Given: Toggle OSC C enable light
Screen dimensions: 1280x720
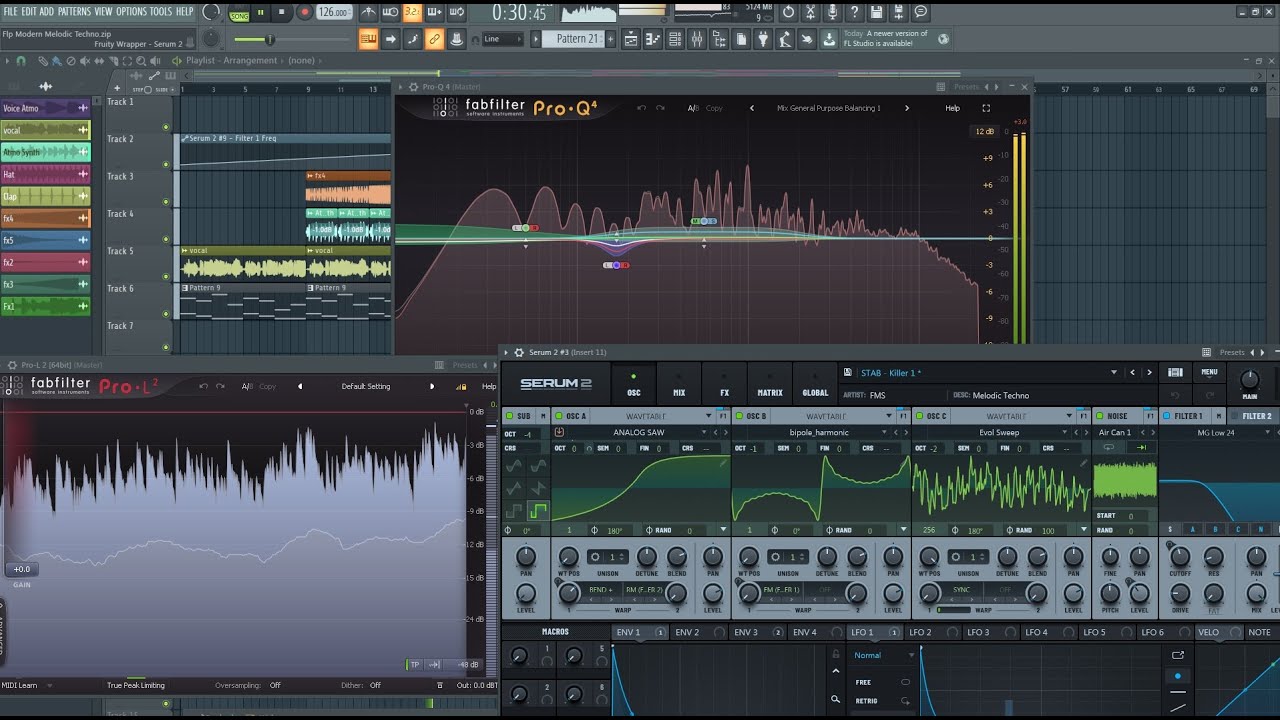Looking at the screenshot, I should tap(918, 416).
